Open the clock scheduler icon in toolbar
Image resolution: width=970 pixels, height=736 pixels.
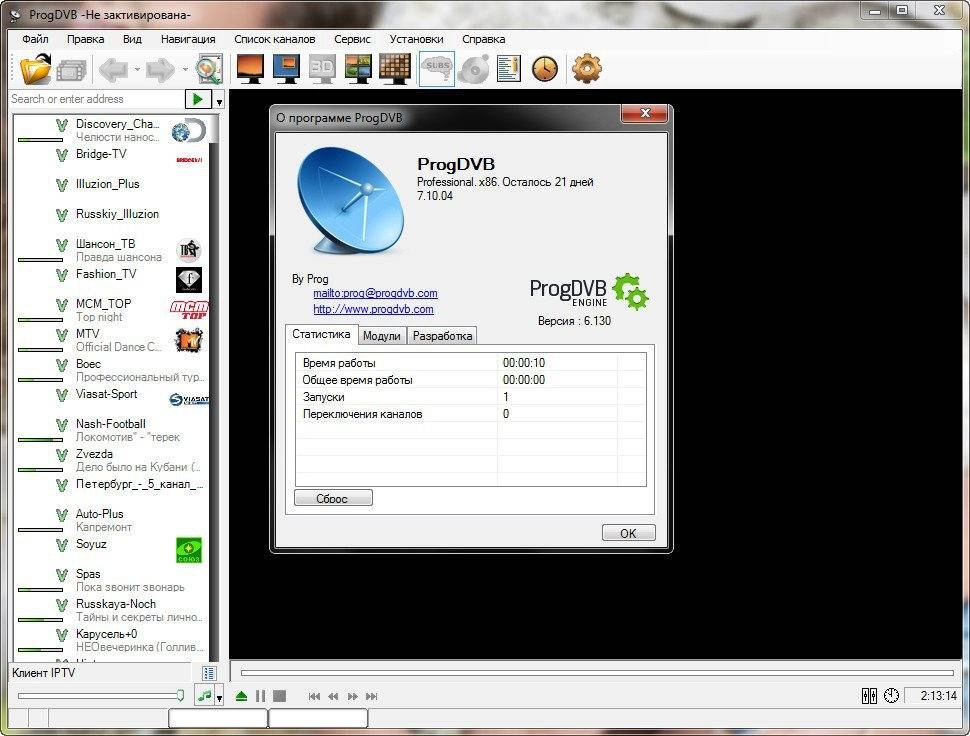545,69
